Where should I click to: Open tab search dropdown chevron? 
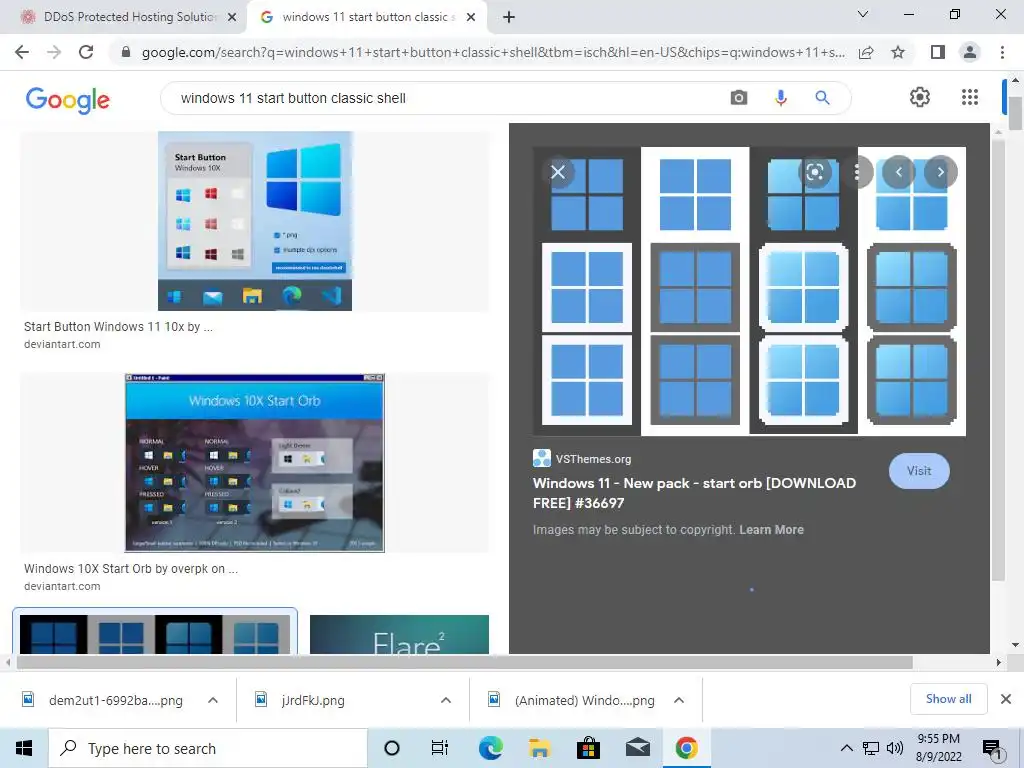tap(862, 14)
